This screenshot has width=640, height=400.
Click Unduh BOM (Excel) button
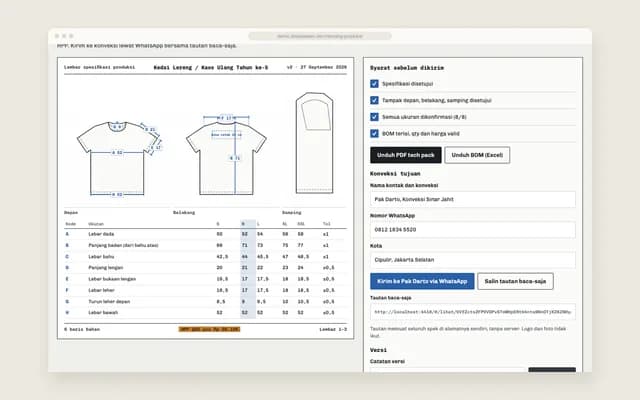coord(477,155)
